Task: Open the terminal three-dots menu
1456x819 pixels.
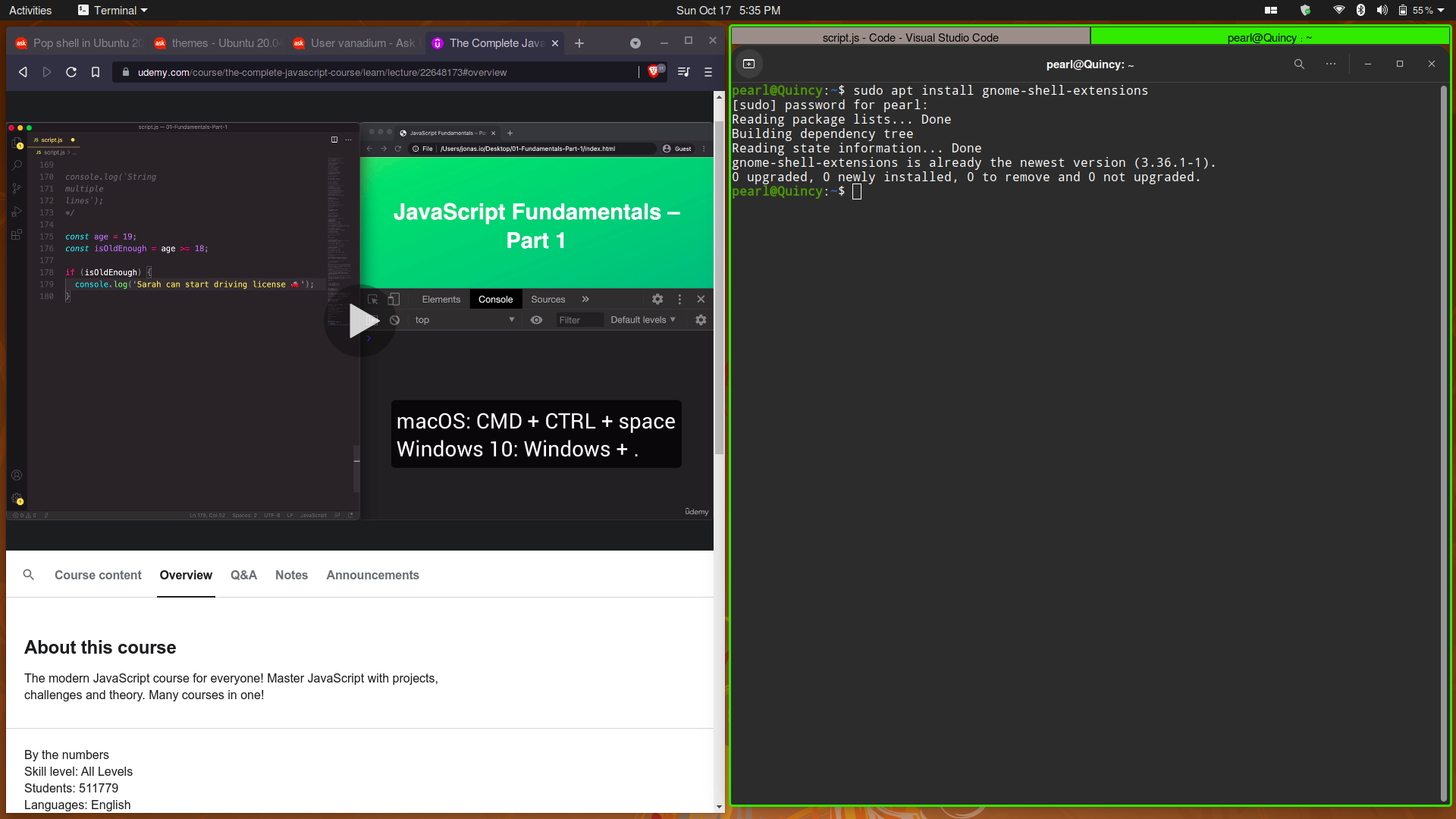Action: click(x=1331, y=64)
